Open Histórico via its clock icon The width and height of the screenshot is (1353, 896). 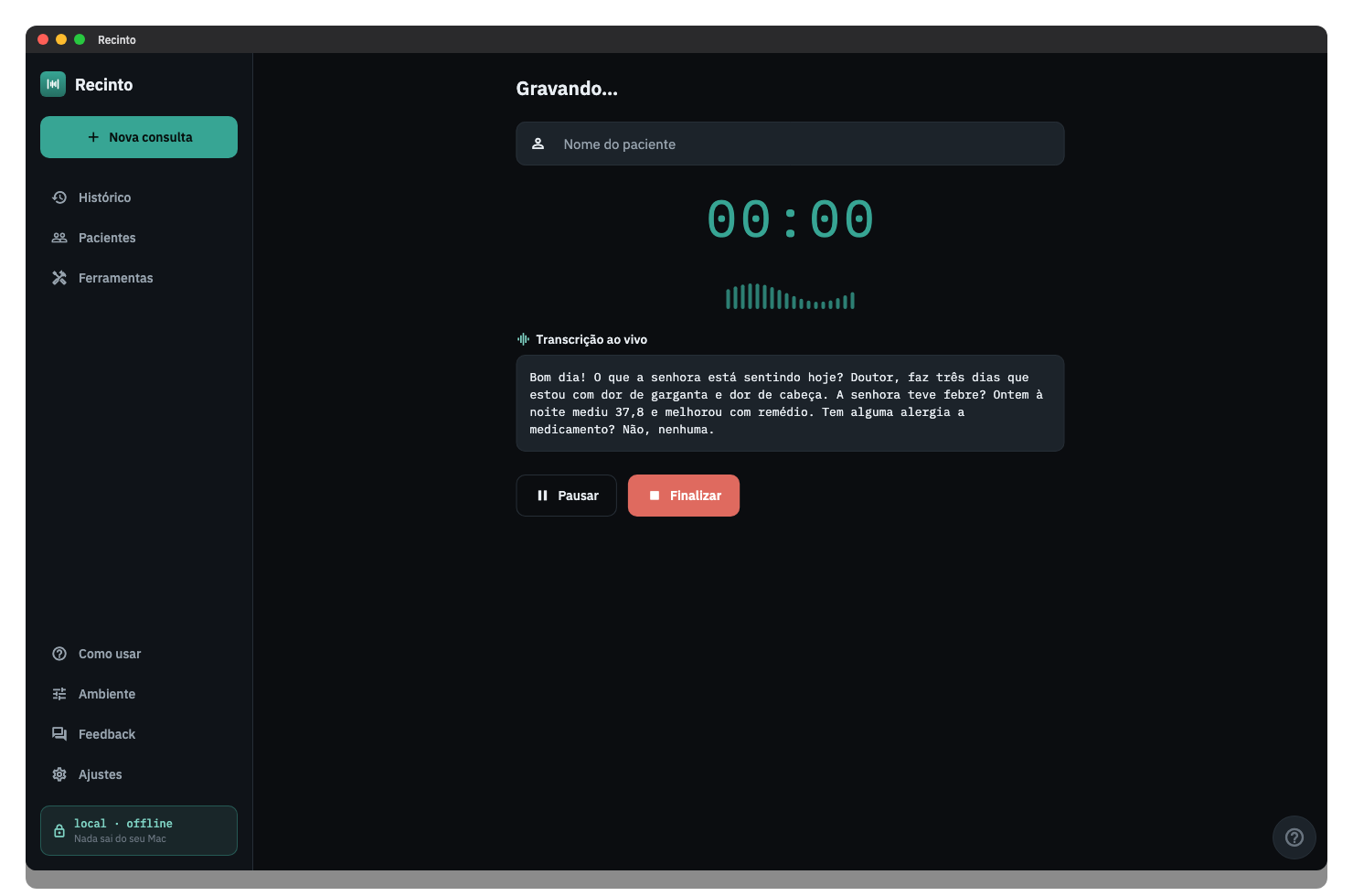click(x=59, y=197)
